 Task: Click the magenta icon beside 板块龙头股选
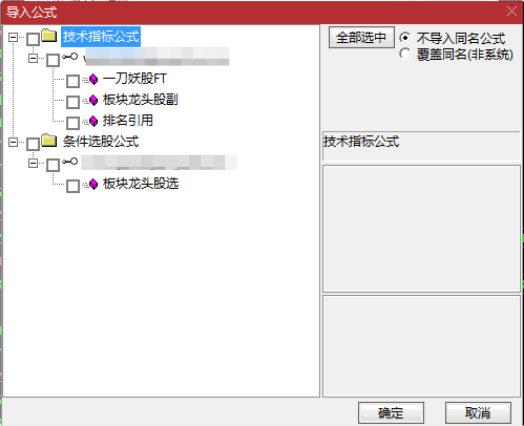tap(93, 184)
